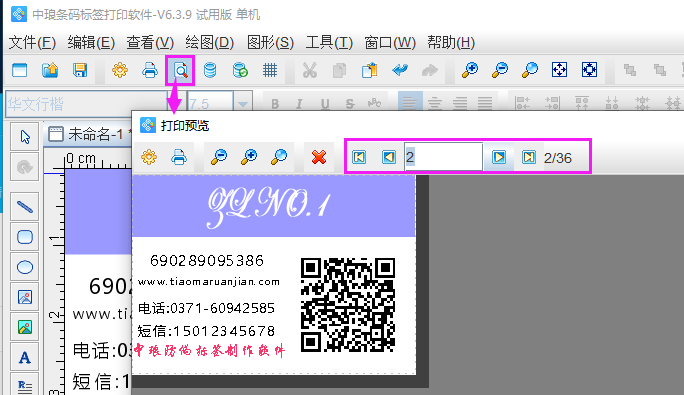Toggle italic text formatting

click(299, 104)
